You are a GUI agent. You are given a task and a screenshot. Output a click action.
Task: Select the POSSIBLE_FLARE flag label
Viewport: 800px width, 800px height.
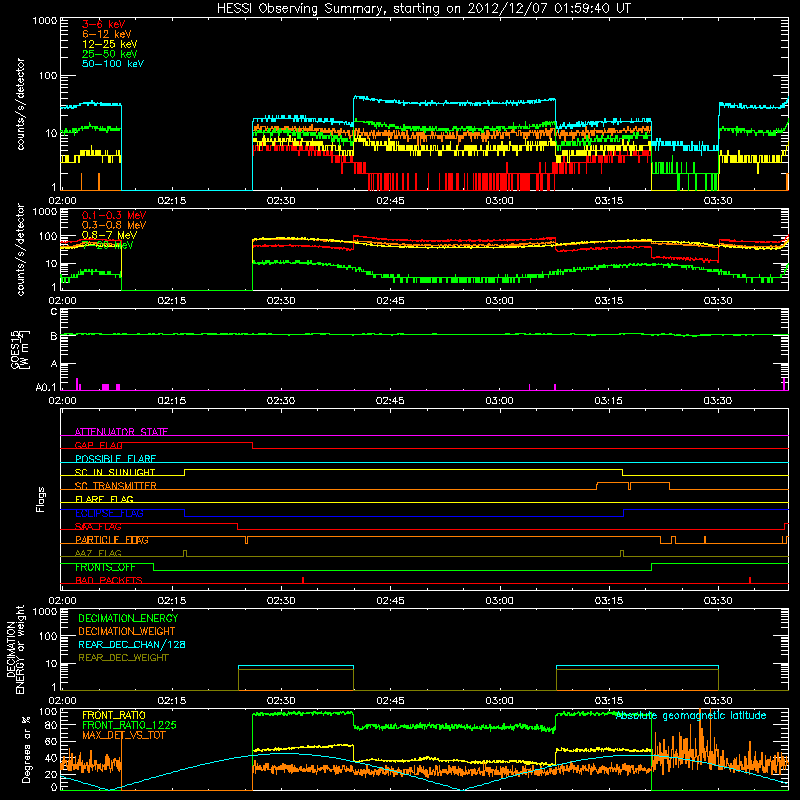(x=115, y=459)
